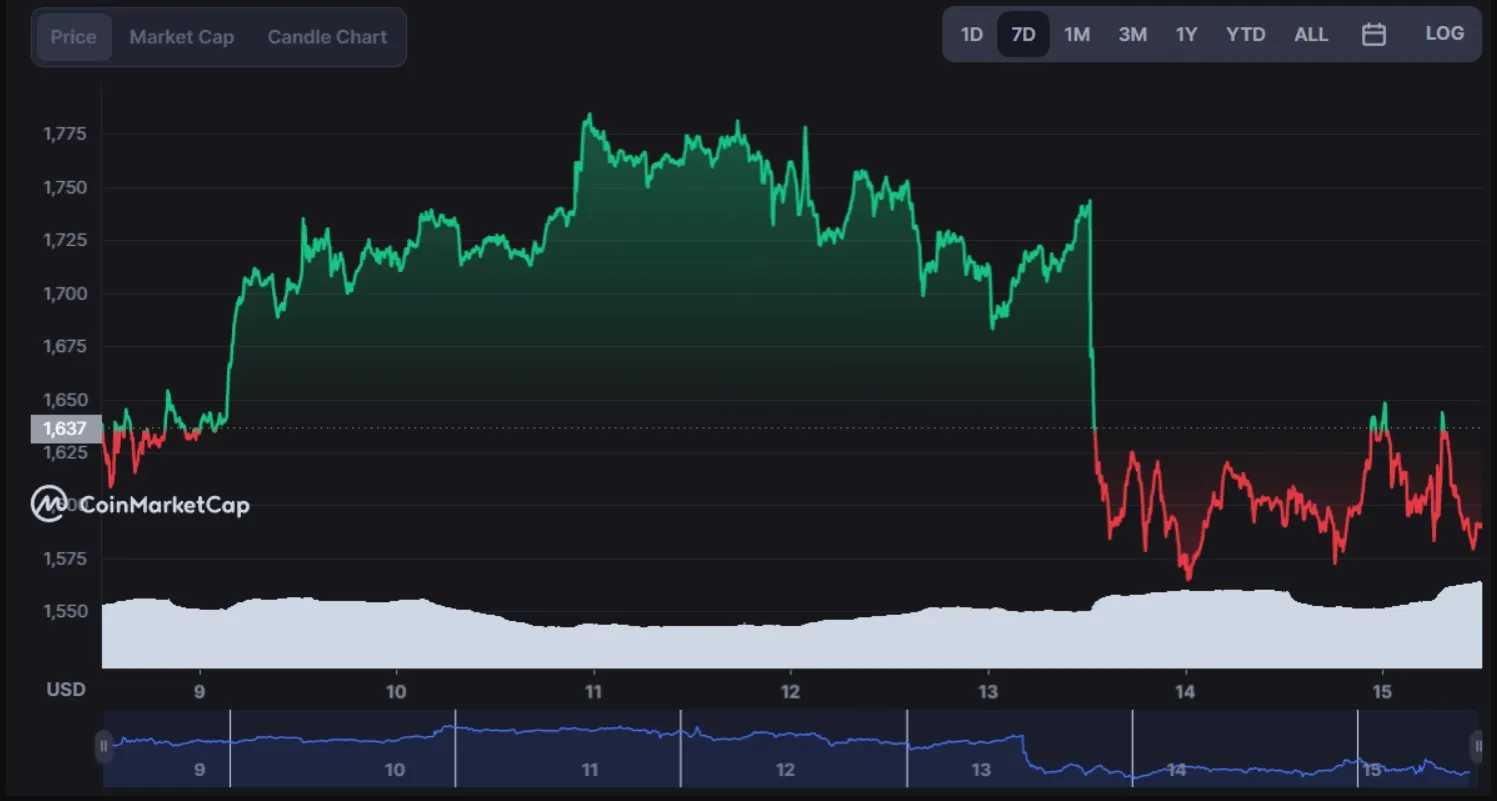The image size is (1497, 801).
Task: Show the 1Y price range
Action: pos(1186,34)
